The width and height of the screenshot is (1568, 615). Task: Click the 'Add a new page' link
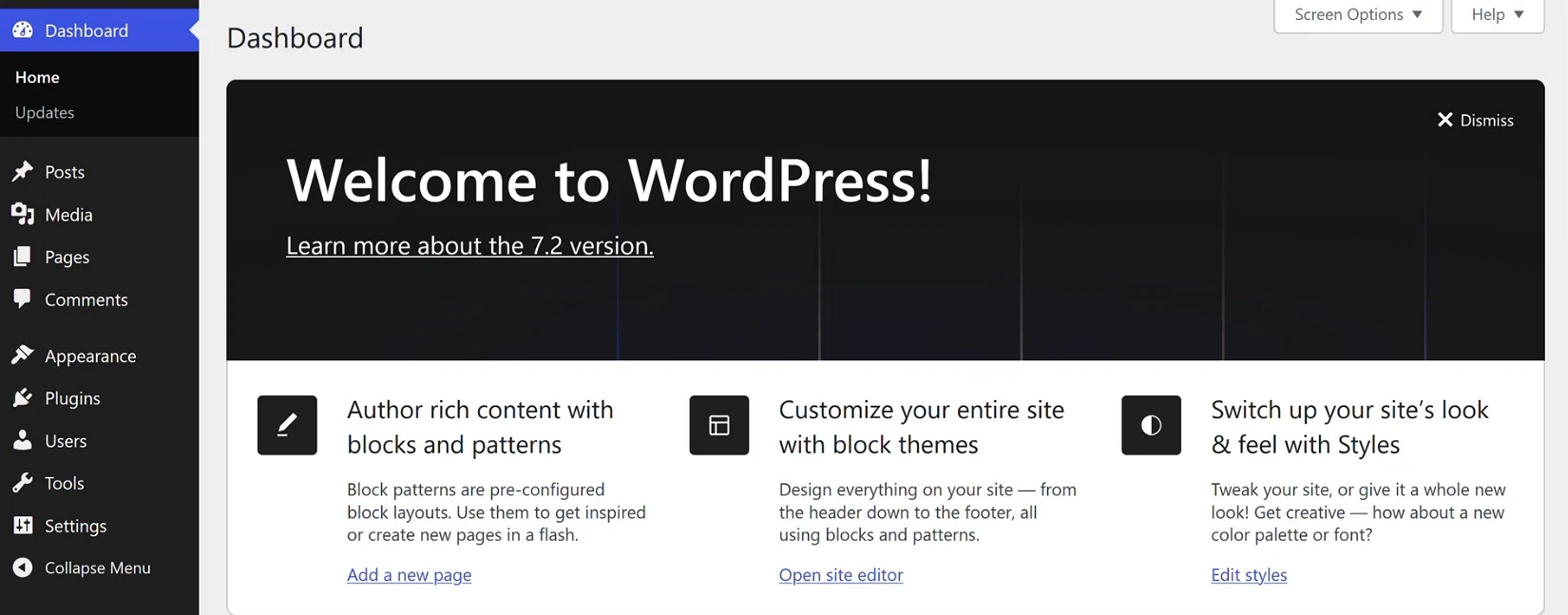pos(409,574)
